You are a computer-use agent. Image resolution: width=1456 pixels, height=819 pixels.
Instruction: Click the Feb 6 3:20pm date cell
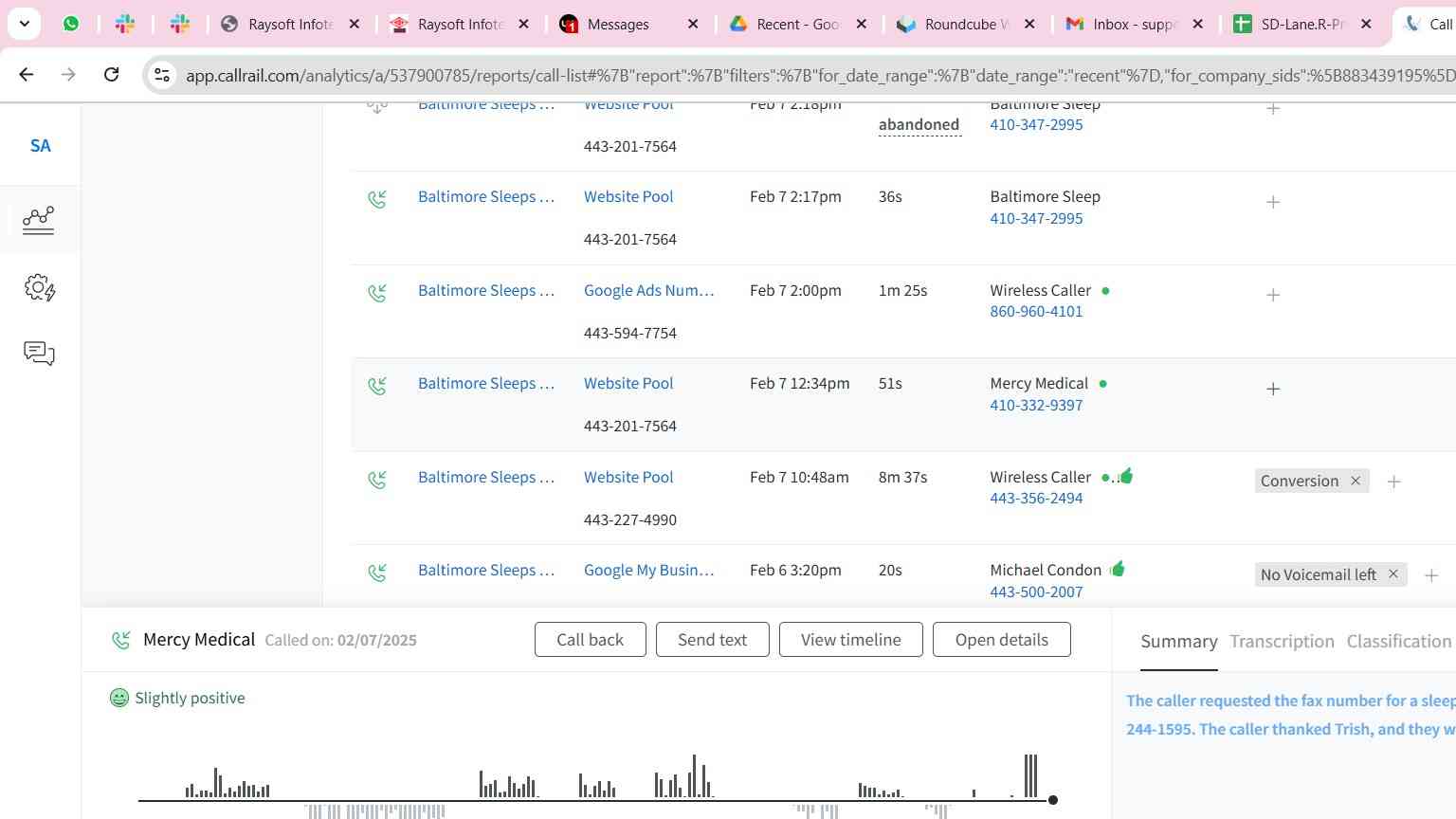pos(795,571)
